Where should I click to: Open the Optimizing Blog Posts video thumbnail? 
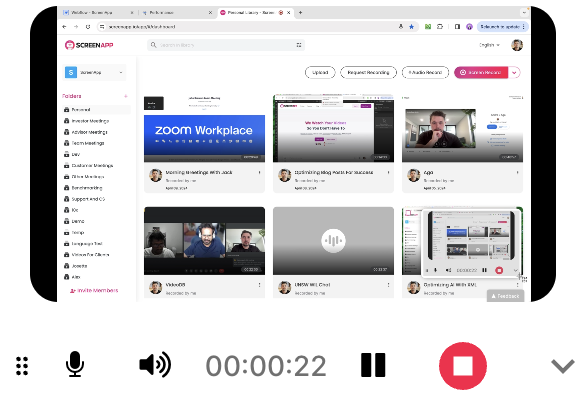tap(333, 129)
